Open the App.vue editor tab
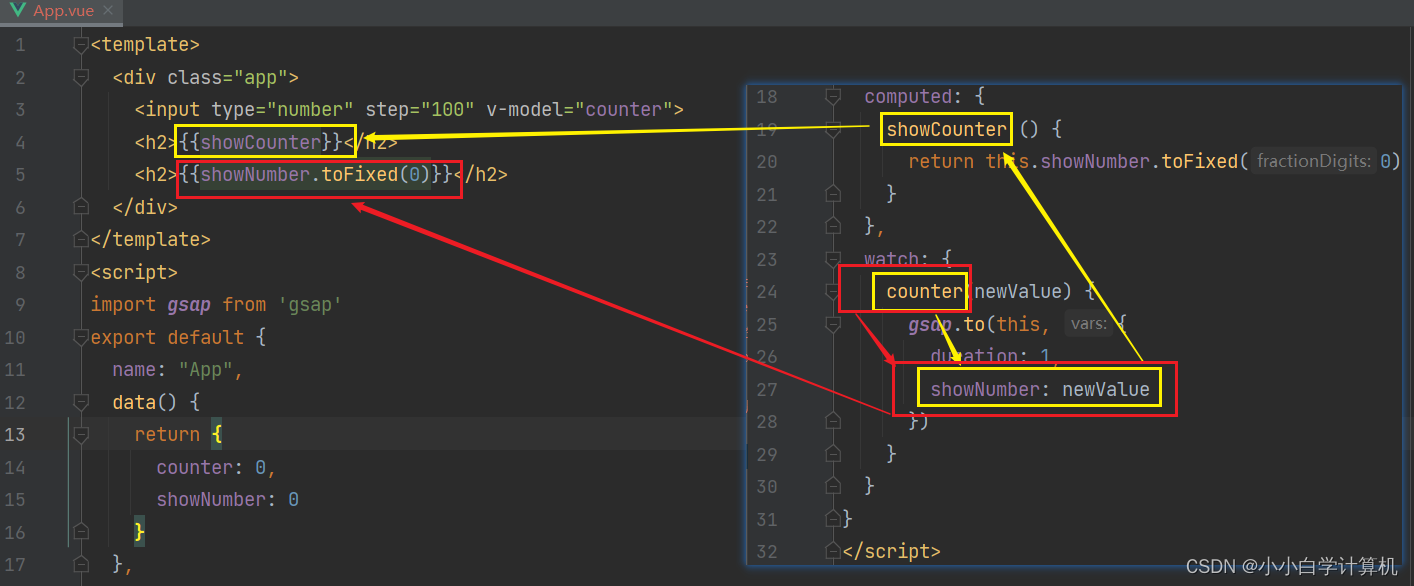1414x586 pixels. [62, 12]
